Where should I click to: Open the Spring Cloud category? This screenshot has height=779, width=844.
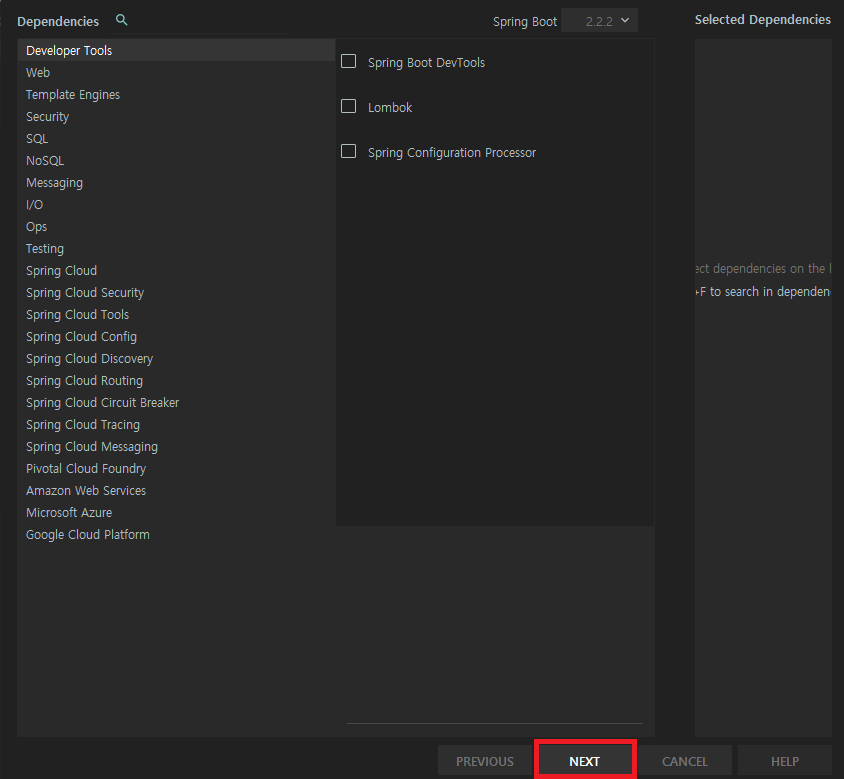click(177, 270)
